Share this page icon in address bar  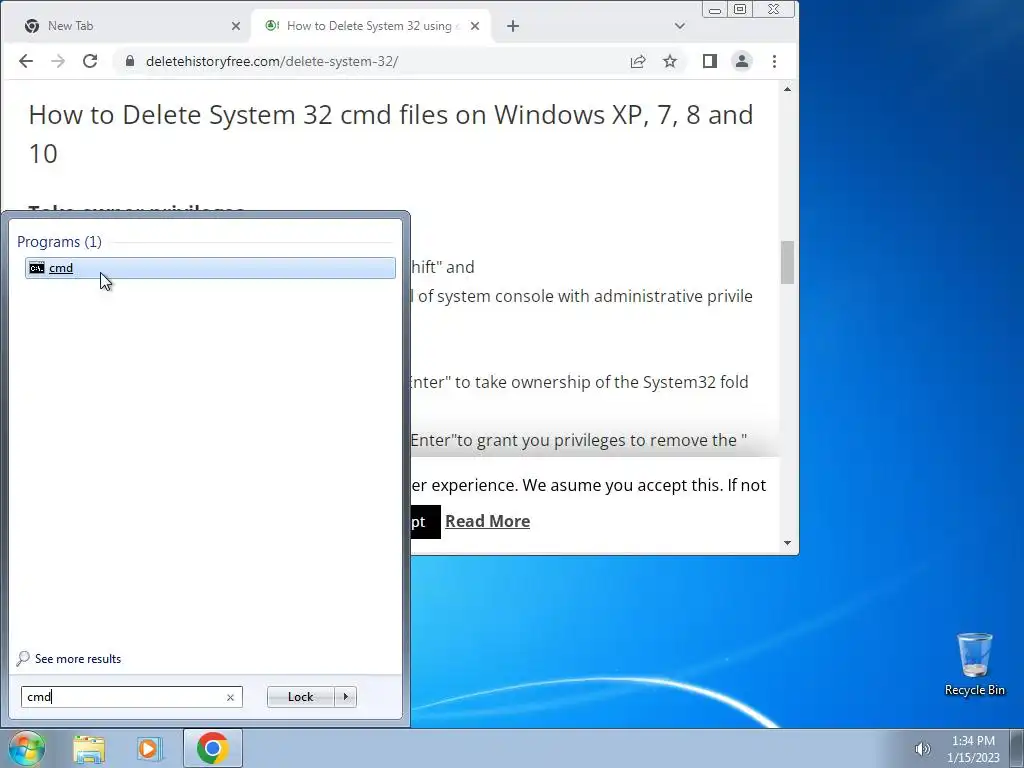pyautogui.click(x=637, y=61)
